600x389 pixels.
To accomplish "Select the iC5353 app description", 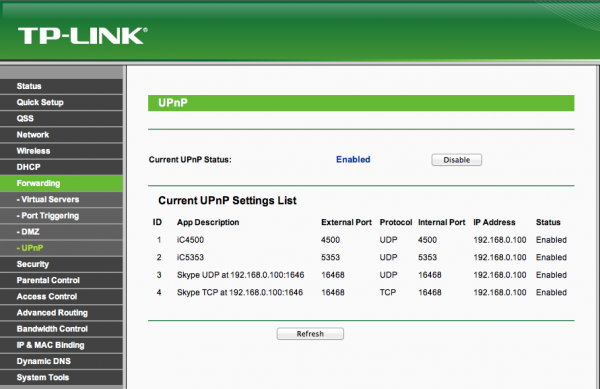I will (x=190, y=257).
